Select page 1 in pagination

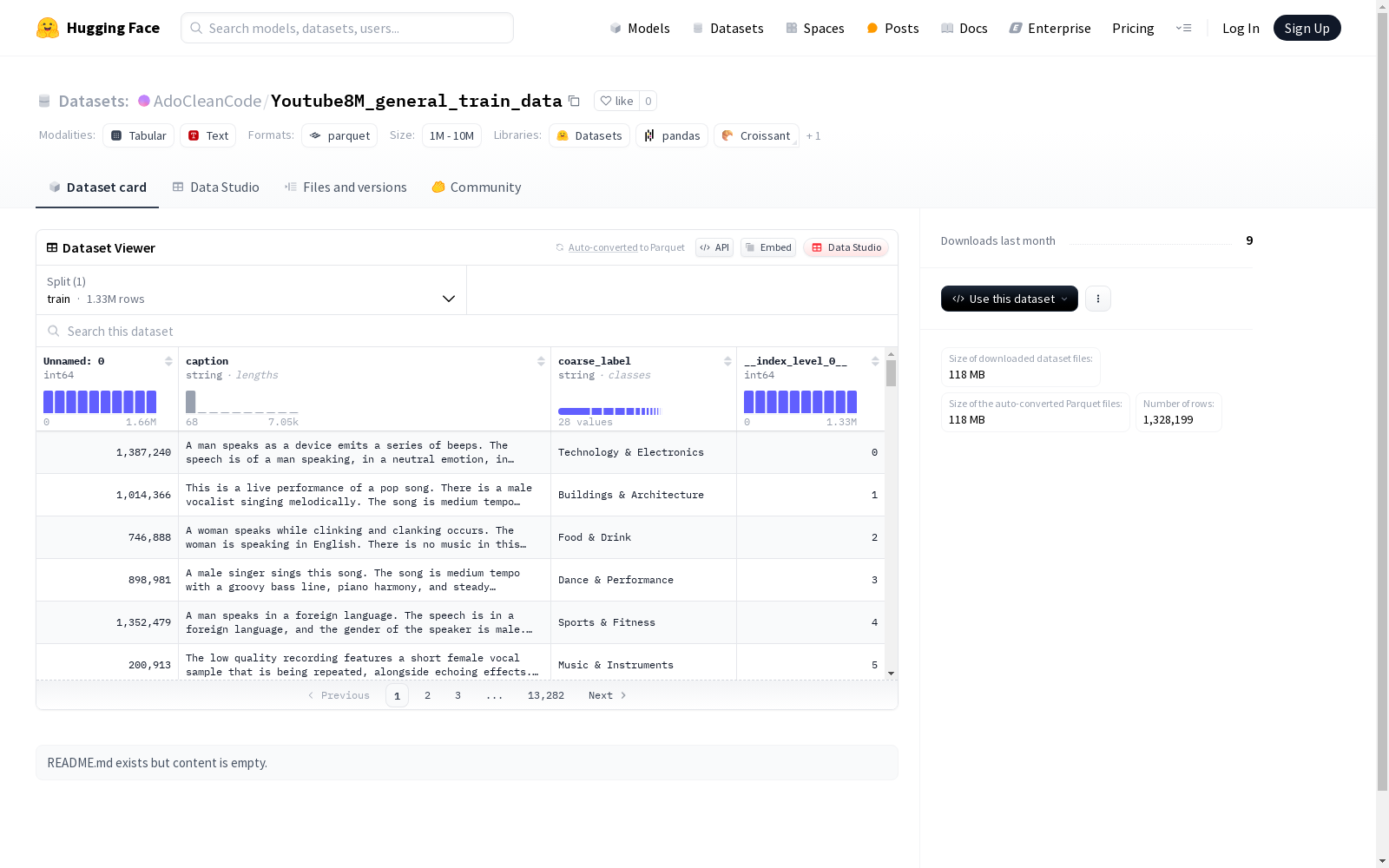[x=397, y=695]
